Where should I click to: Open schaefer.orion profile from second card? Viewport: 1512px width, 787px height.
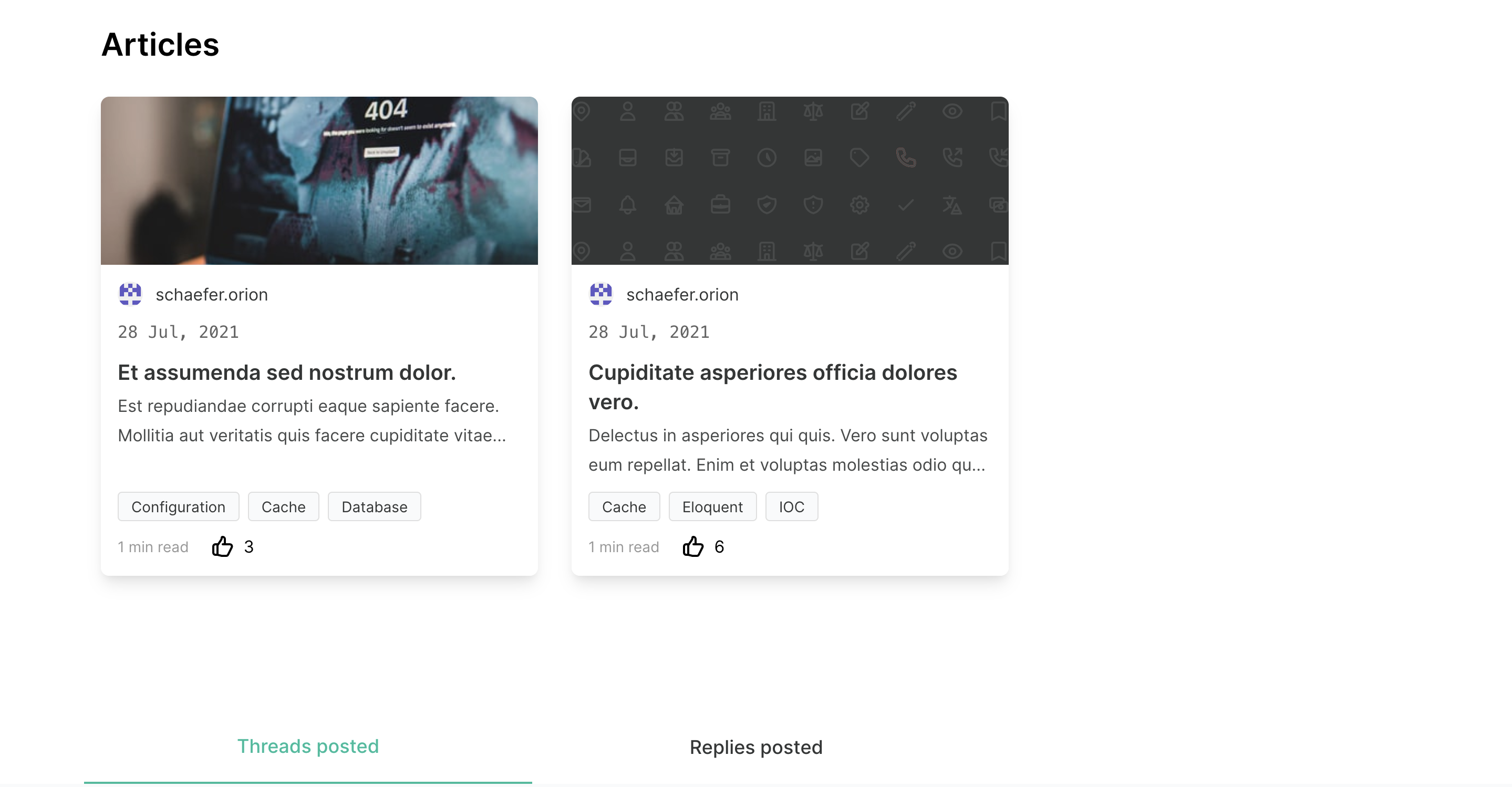coord(682,295)
